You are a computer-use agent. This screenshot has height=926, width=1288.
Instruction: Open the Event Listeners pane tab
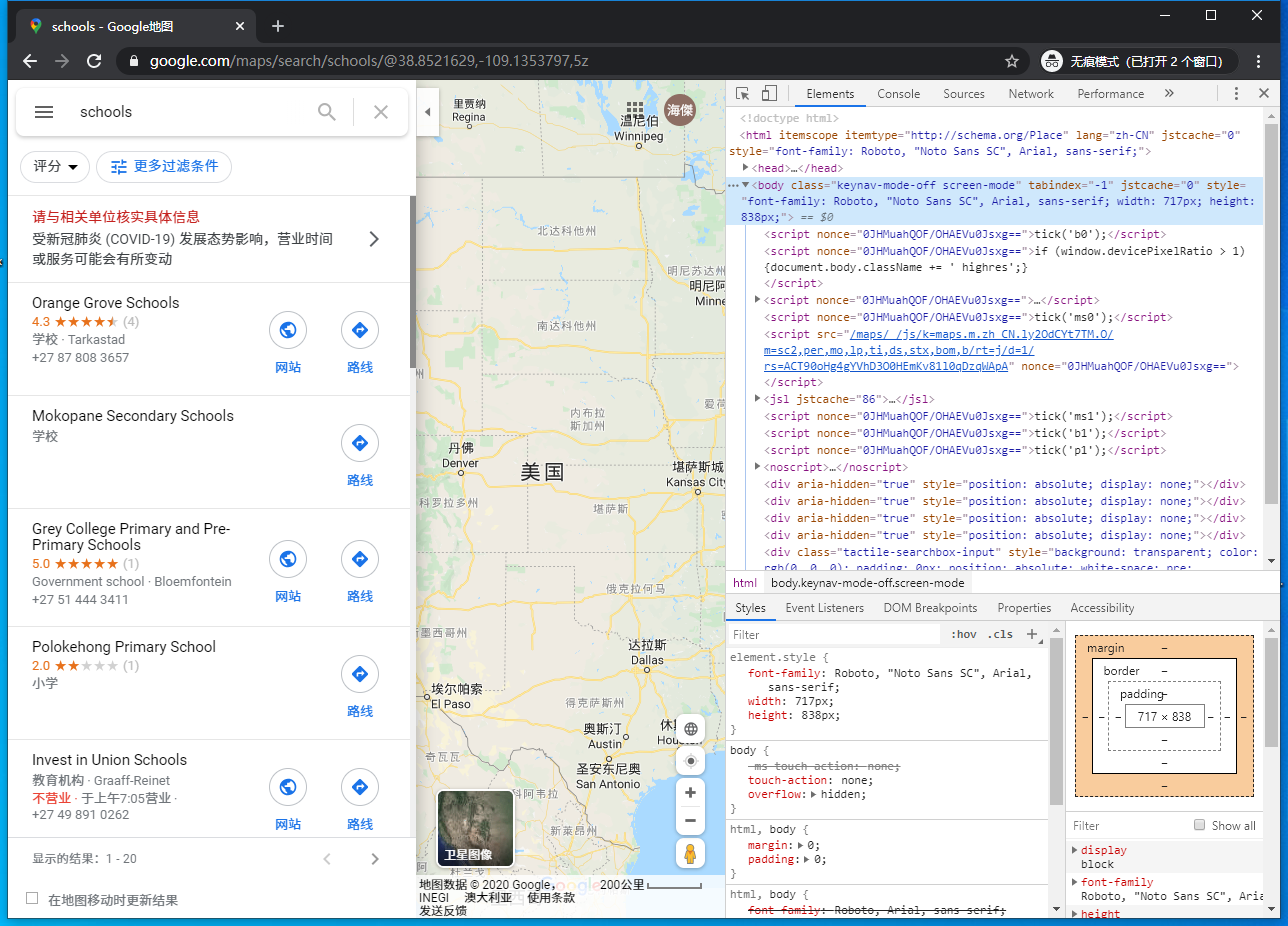click(x=825, y=608)
